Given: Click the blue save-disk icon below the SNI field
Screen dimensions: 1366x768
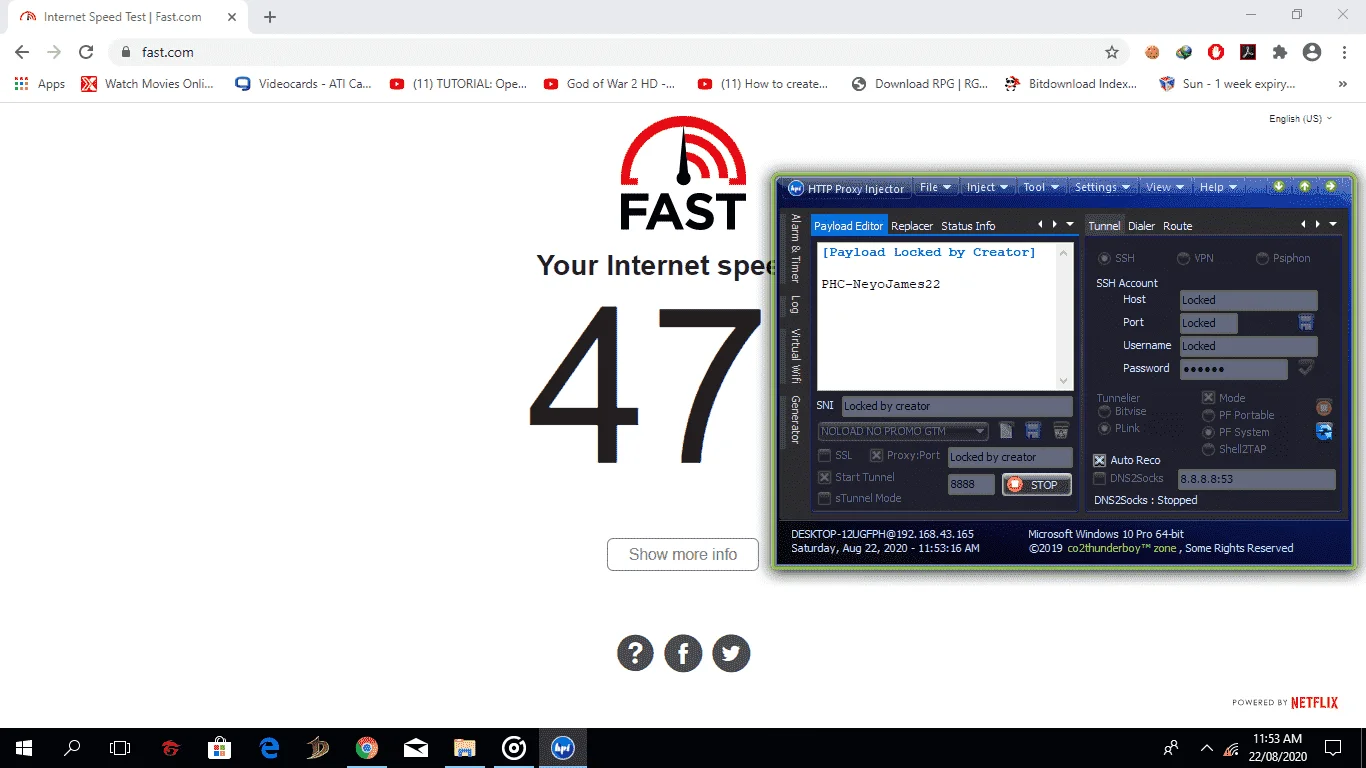Looking at the screenshot, I should click(1033, 431).
